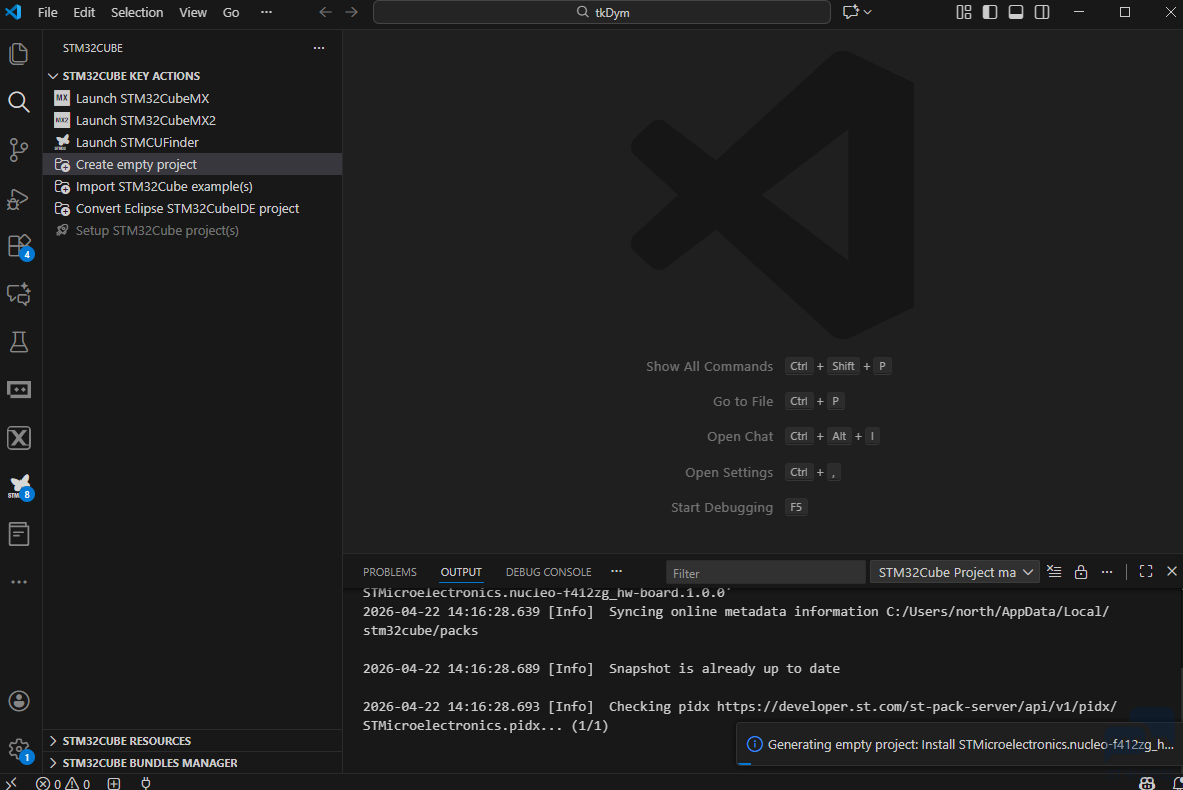Screen dimensions: 1183x790
Task: Switch to the PROBLEMS tab
Action: (x=389, y=572)
